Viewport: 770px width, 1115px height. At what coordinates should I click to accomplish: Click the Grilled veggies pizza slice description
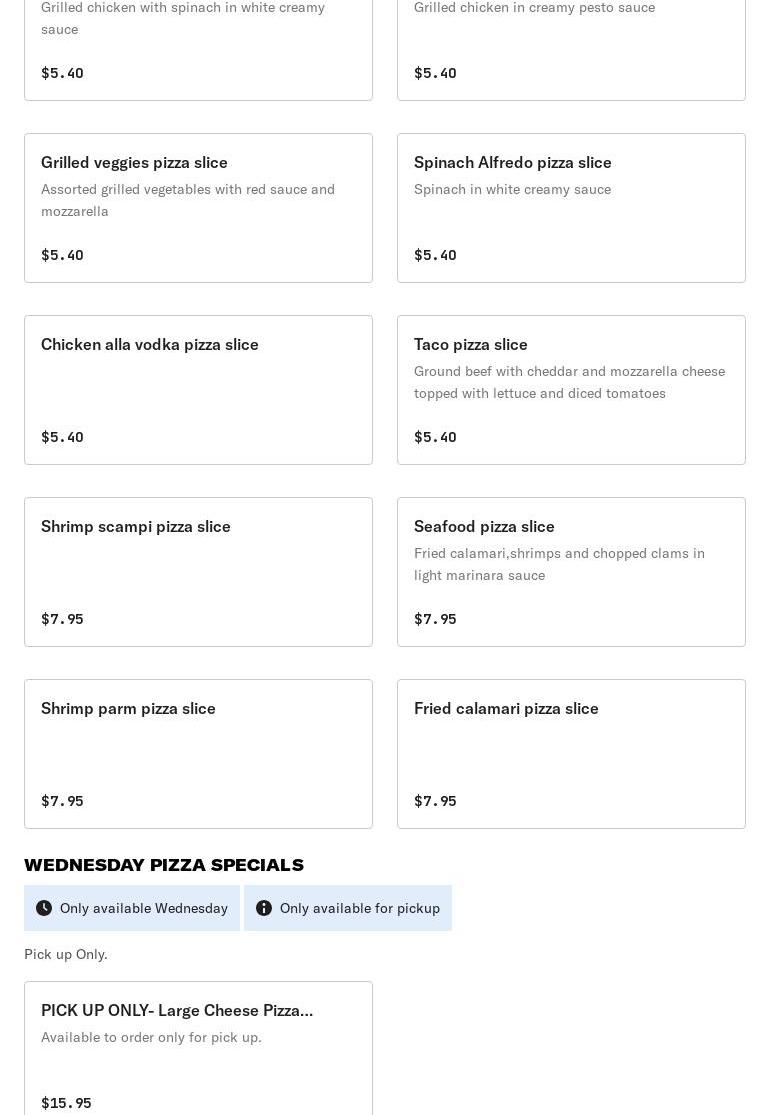pos(188,200)
